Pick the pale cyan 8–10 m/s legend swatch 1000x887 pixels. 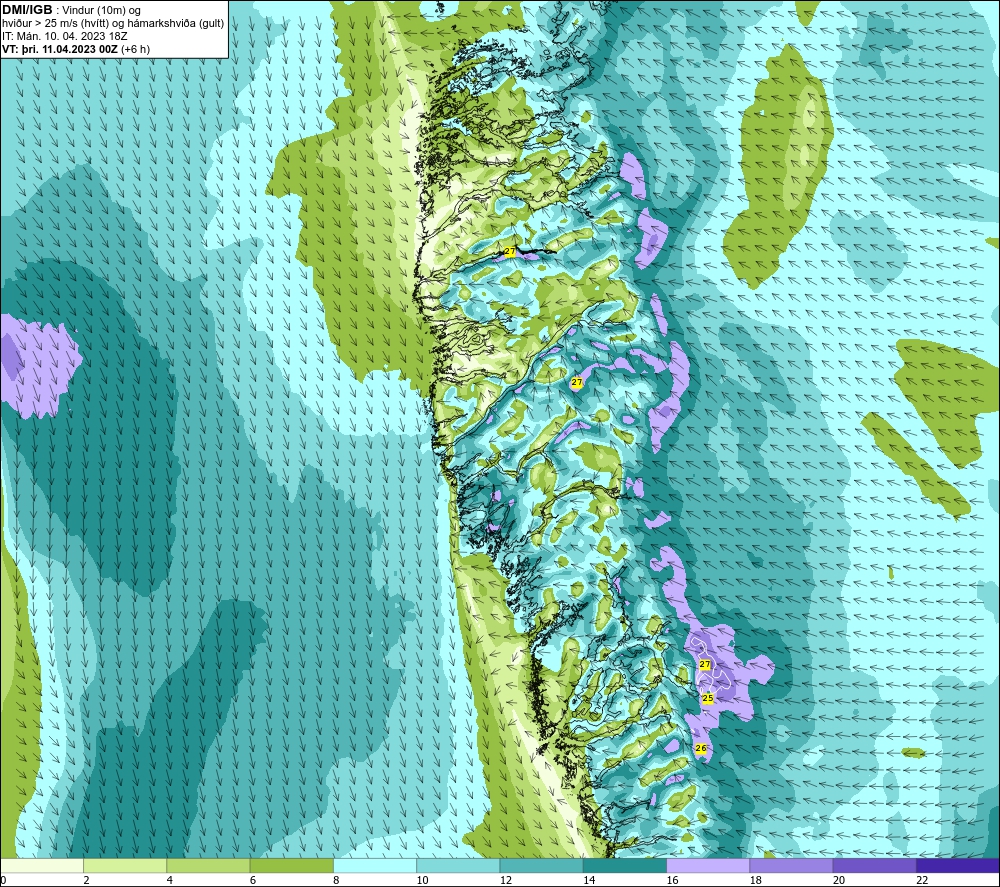pyautogui.click(x=375, y=865)
